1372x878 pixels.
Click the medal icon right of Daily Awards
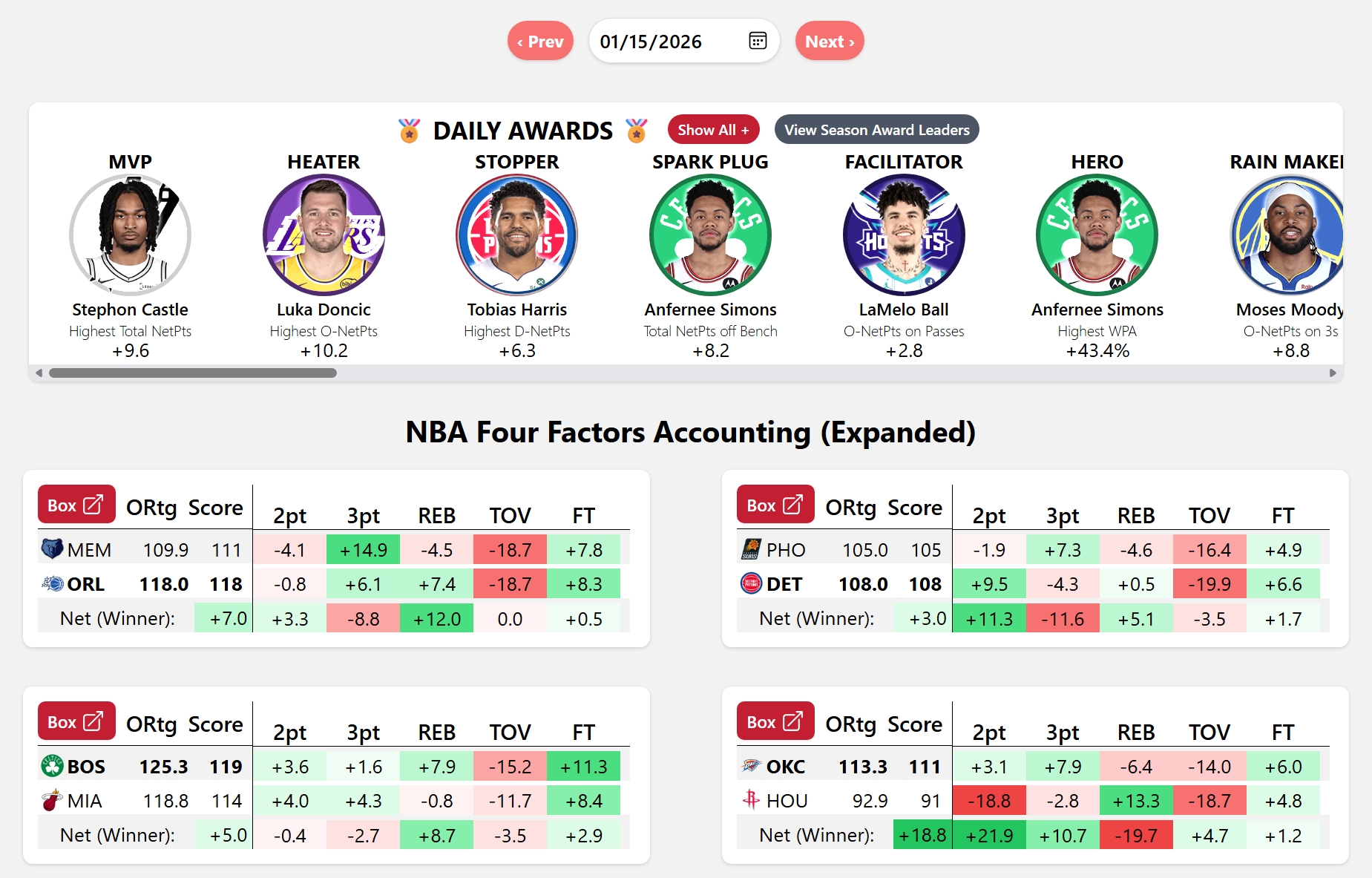tap(637, 131)
